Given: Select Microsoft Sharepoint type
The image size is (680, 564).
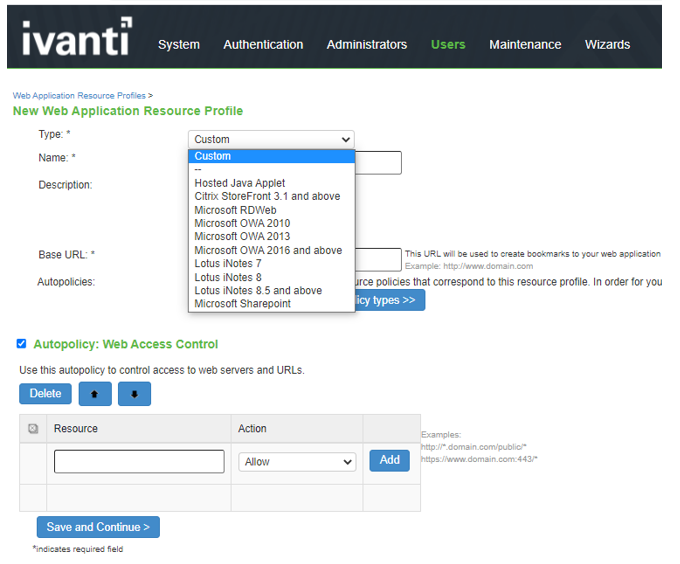Looking at the screenshot, I should pos(271,304).
